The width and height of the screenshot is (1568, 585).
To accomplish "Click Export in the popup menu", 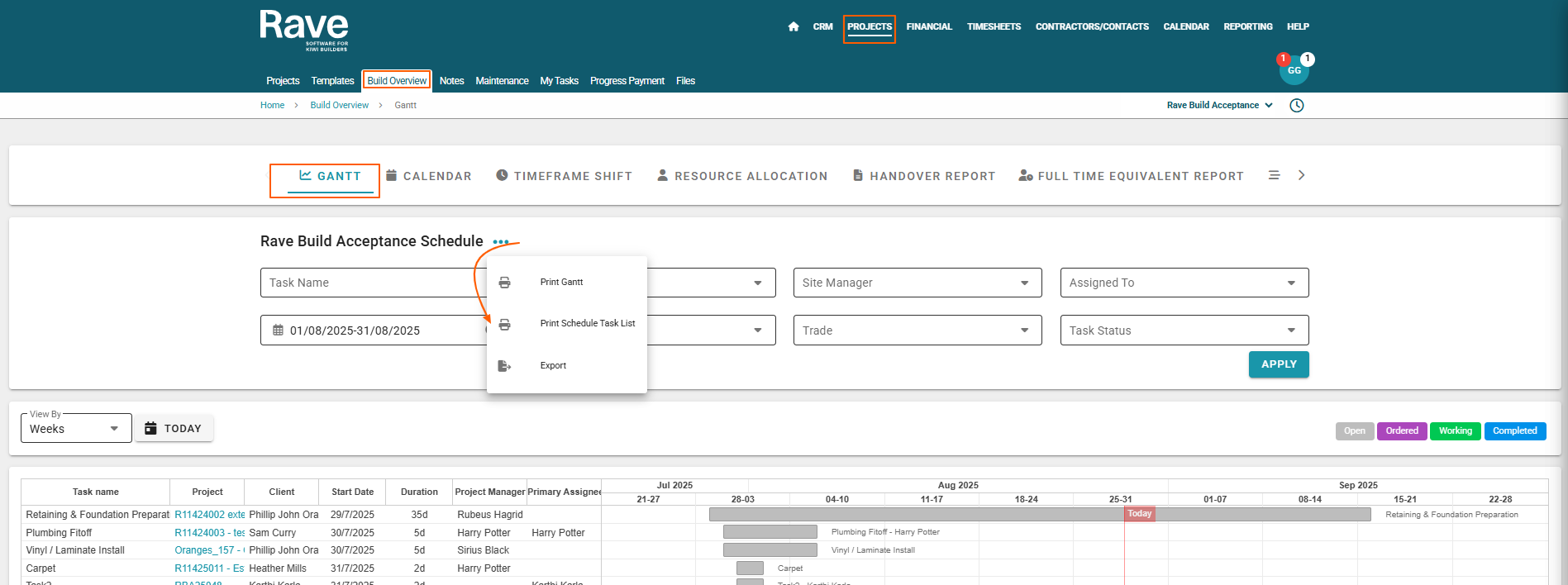I will click(553, 366).
